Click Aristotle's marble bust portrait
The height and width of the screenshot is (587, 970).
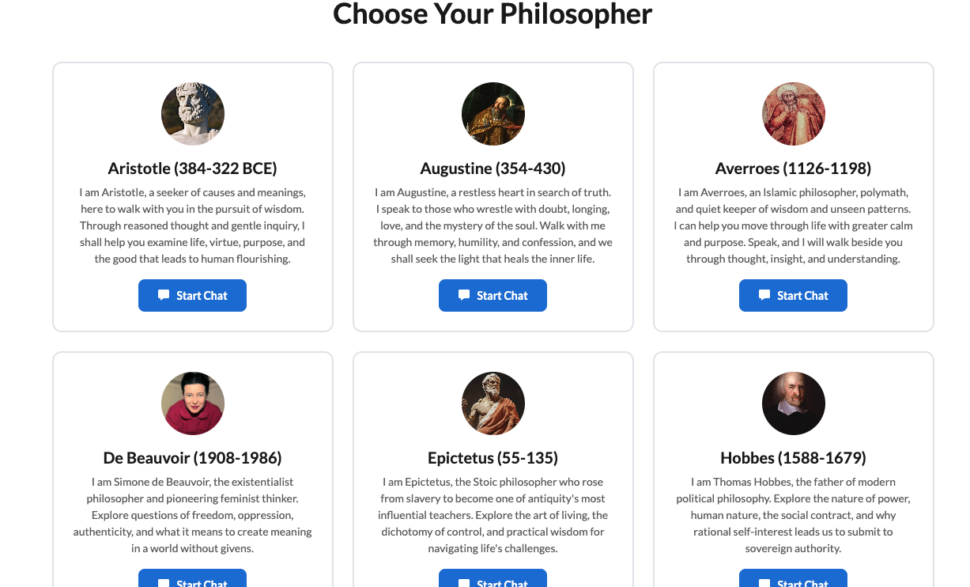click(x=193, y=114)
